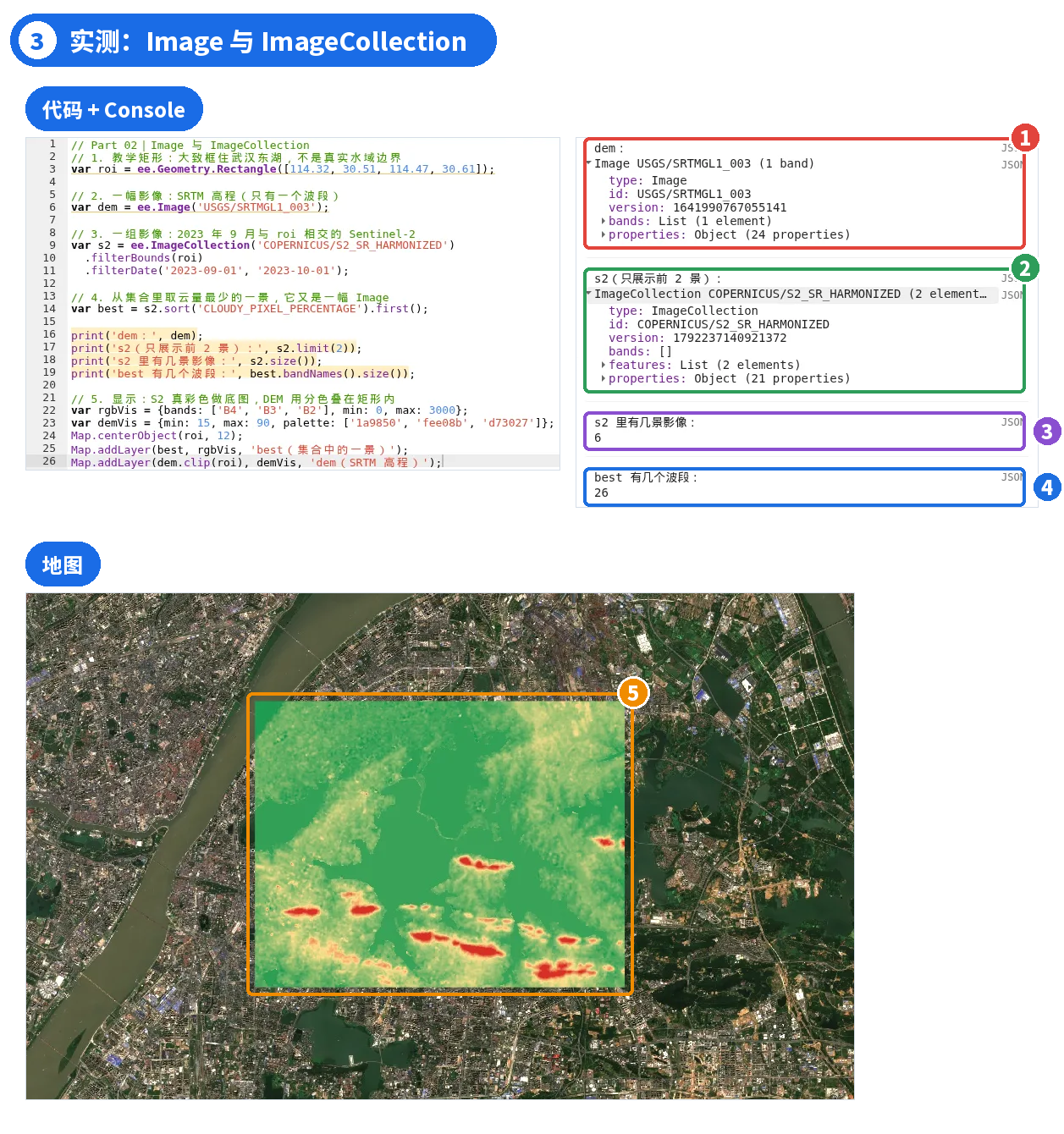Click the 'var s2 = ee.ImageCollection' code line
Viewport: 1064px width, 1134px height.
(x=263, y=245)
